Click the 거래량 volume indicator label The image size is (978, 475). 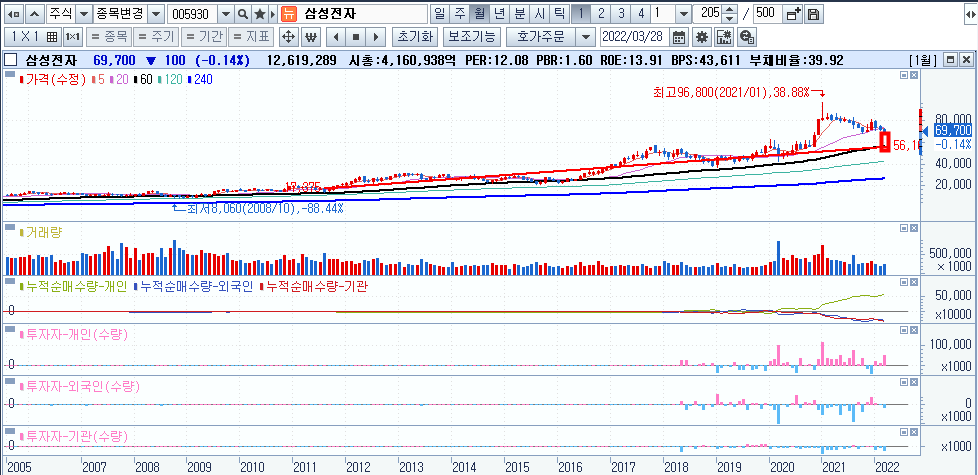[44, 232]
